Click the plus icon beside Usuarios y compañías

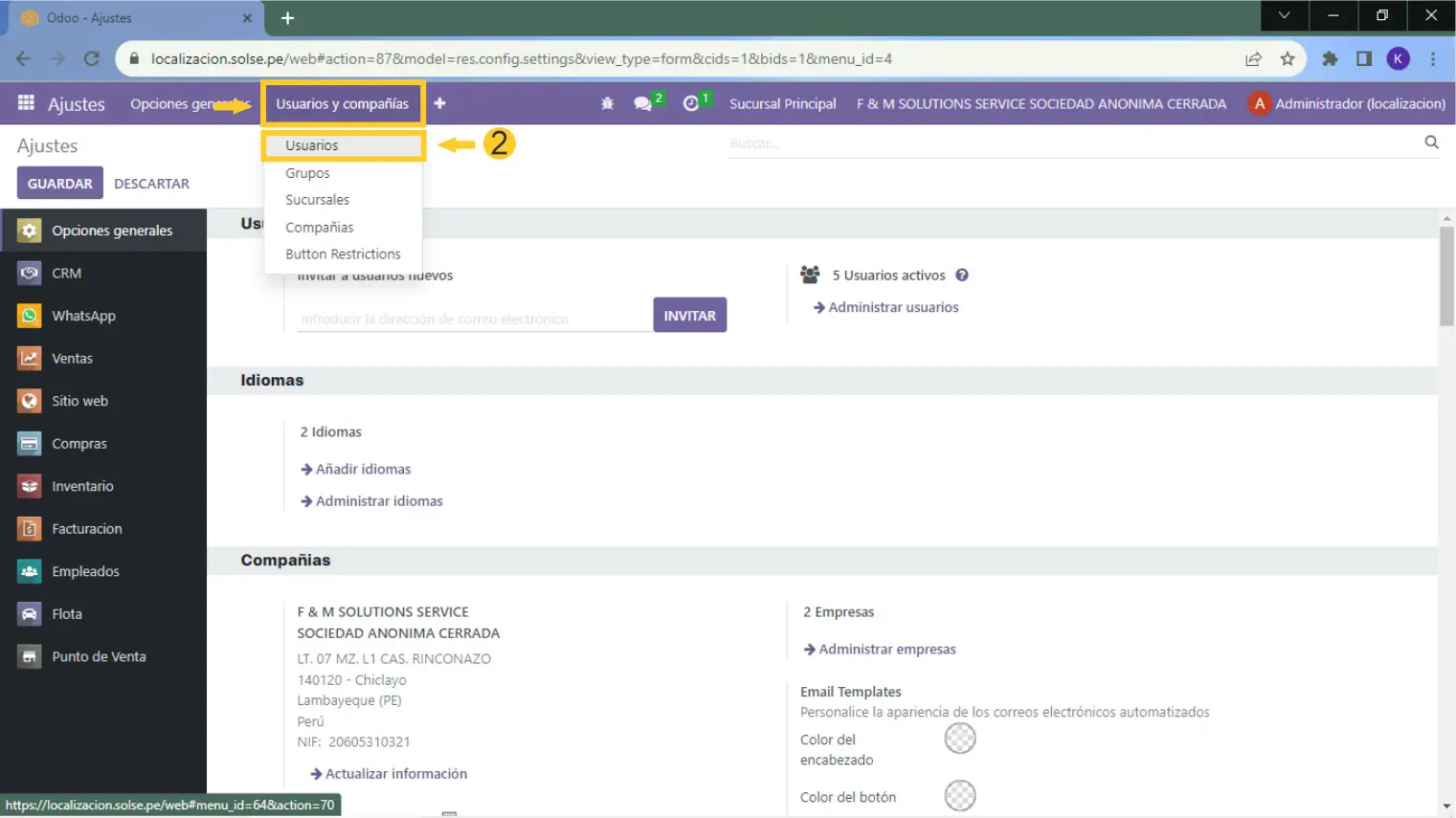[439, 103]
